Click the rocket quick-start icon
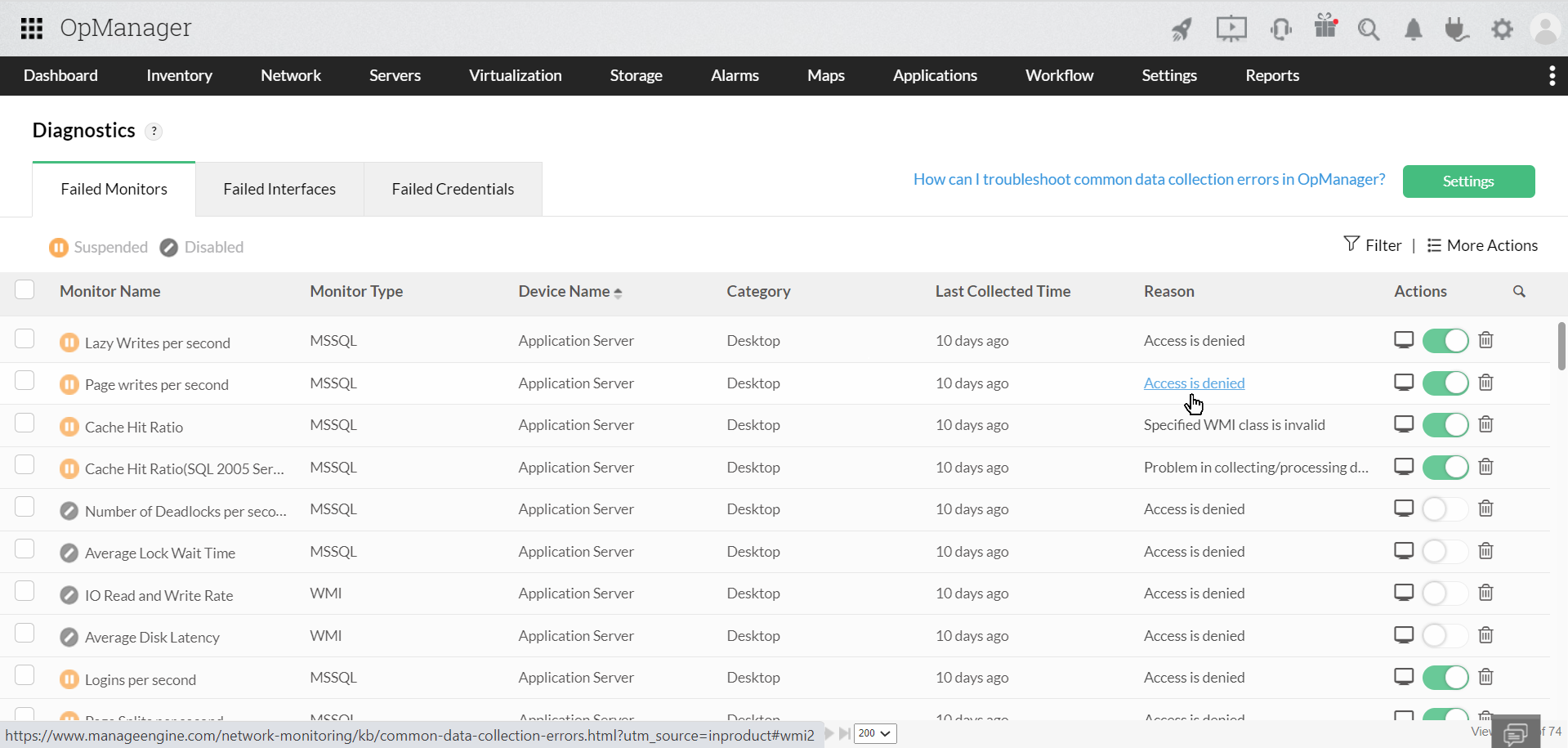This screenshot has height=748, width=1568. 1182,29
